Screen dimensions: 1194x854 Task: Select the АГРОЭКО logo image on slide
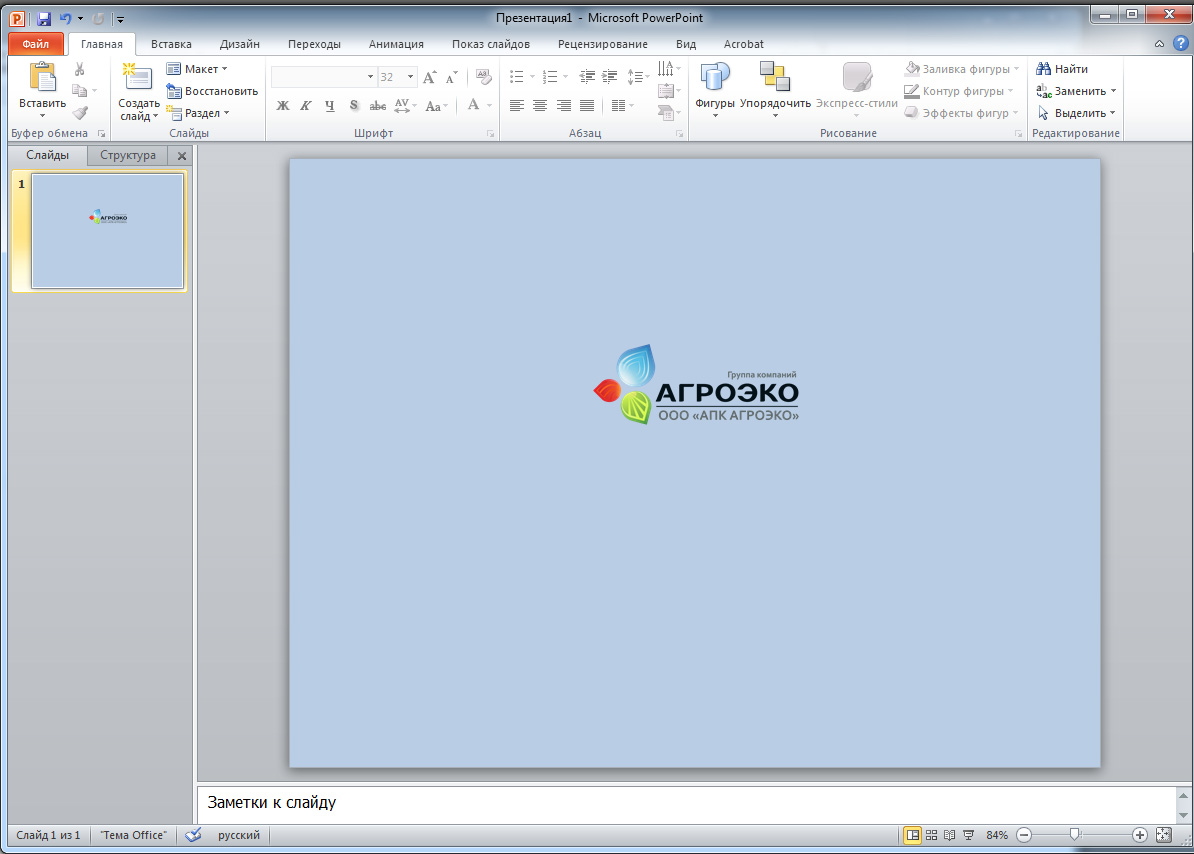click(696, 384)
